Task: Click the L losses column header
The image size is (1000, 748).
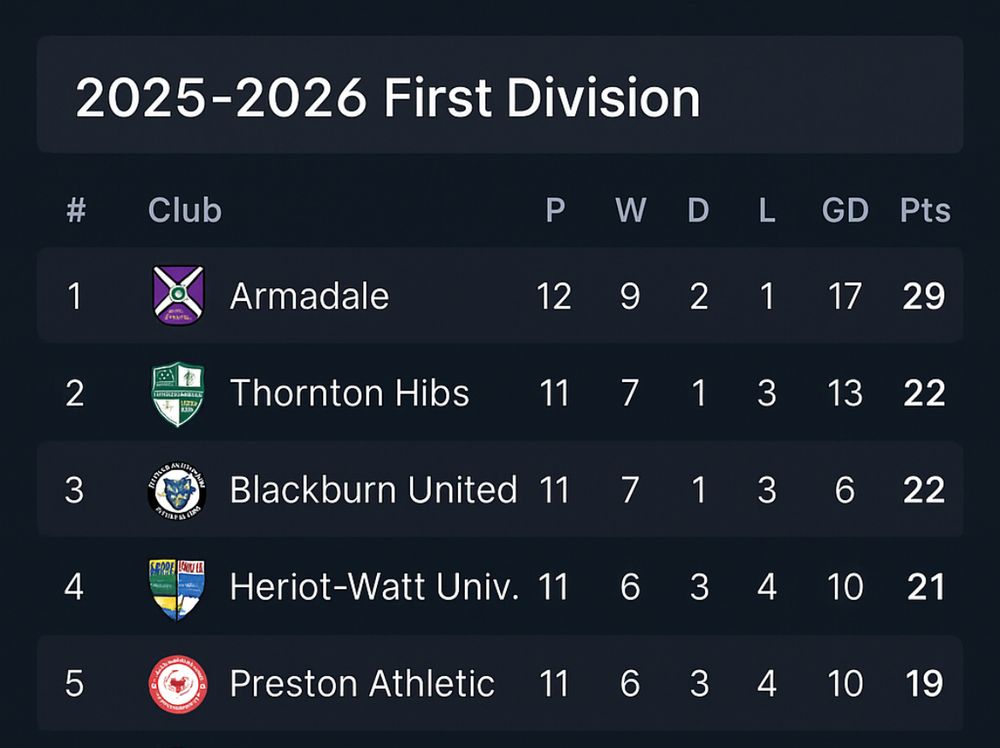Action: coord(767,210)
